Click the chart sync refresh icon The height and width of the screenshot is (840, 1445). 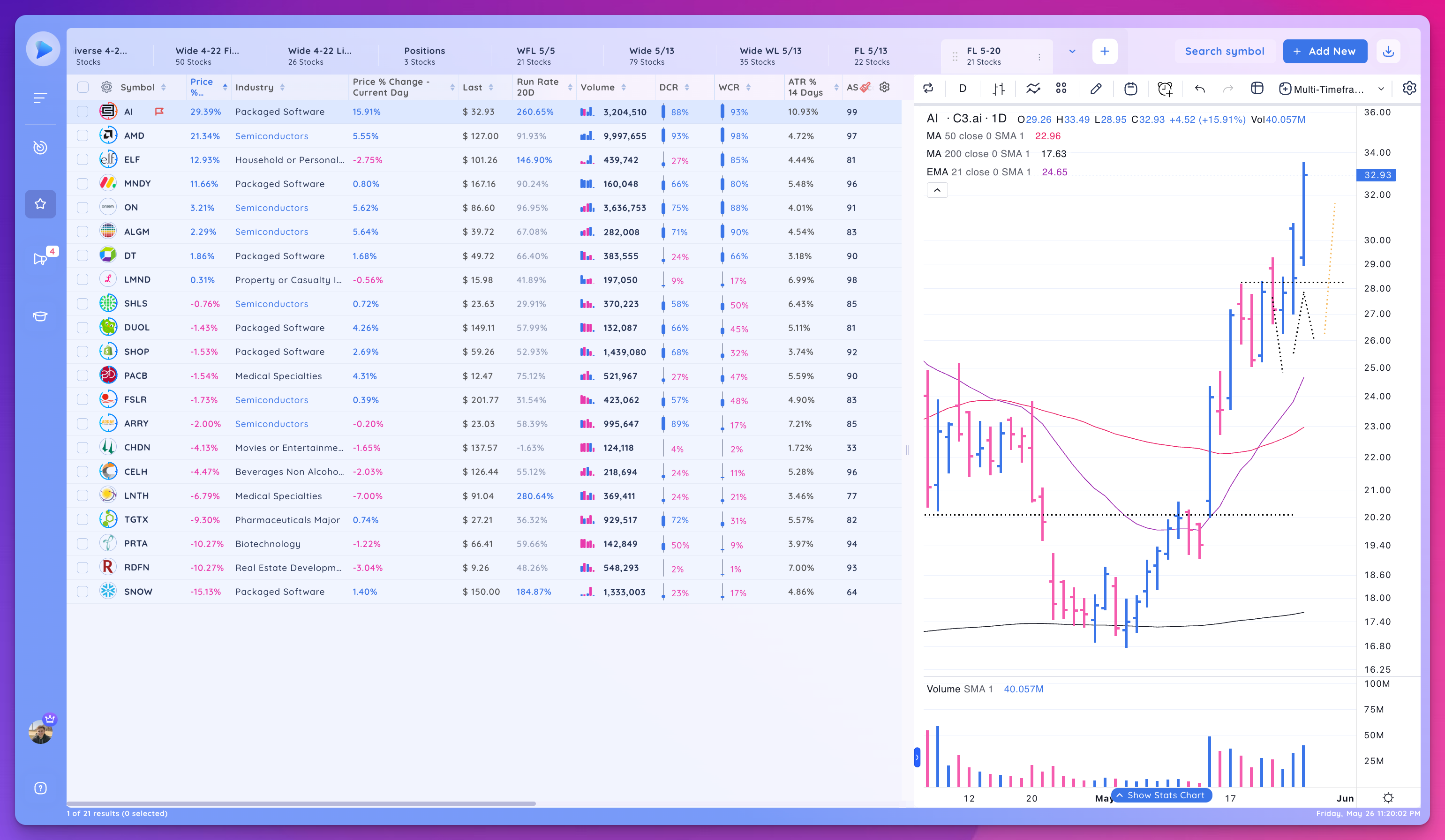(928, 88)
